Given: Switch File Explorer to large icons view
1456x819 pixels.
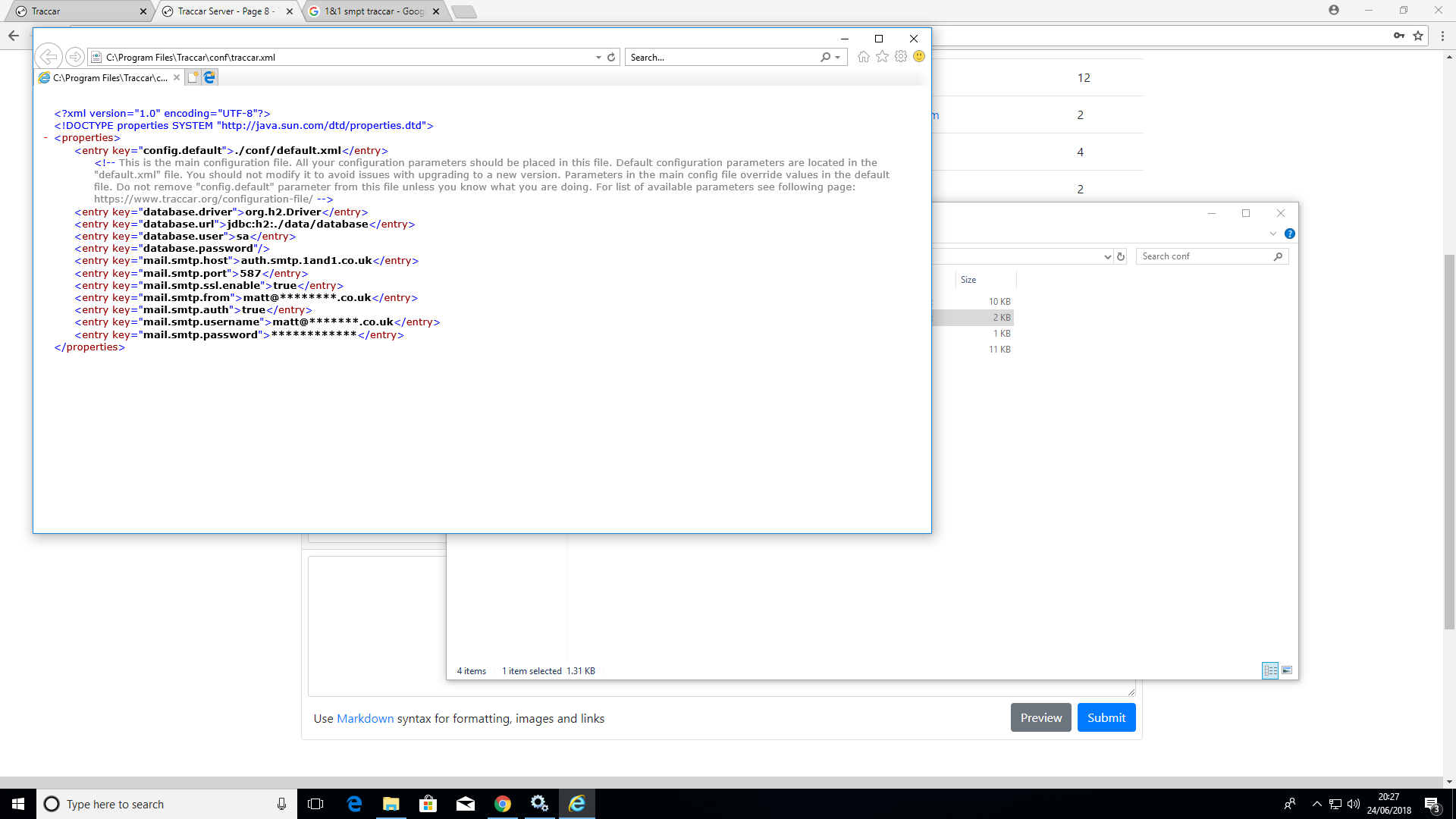Looking at the screenshot, I should [x=1287, y=670].
